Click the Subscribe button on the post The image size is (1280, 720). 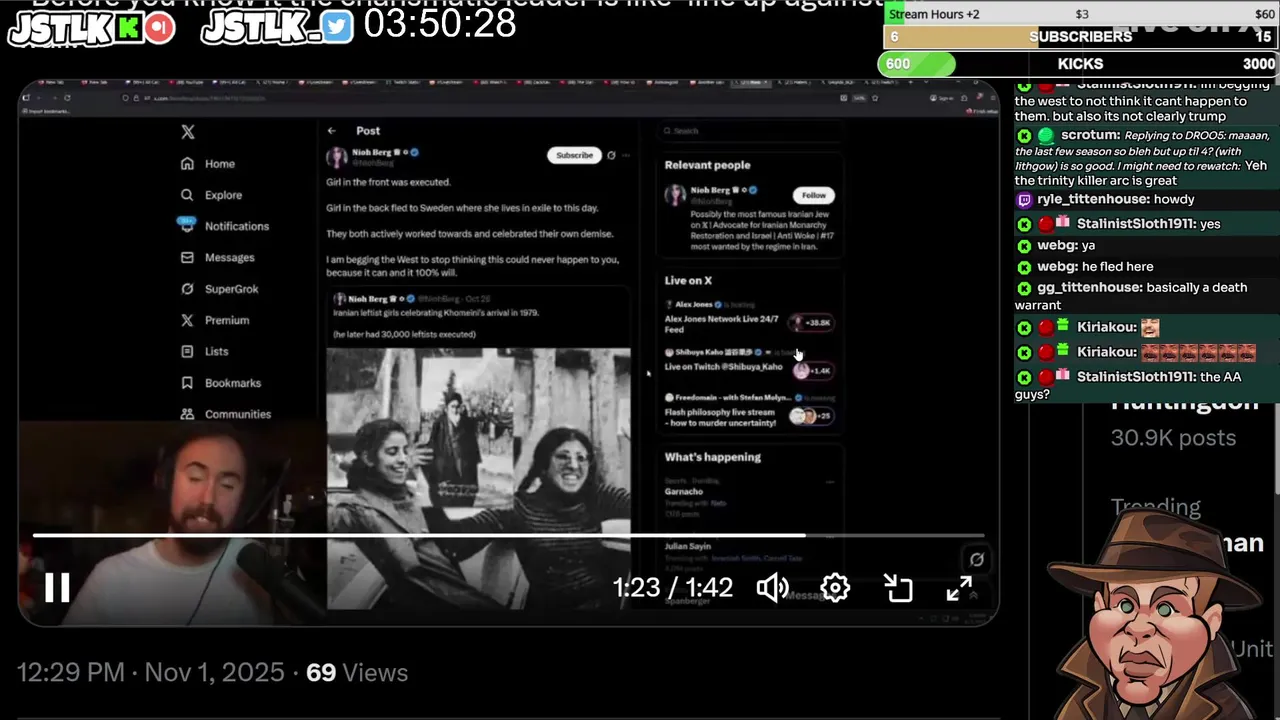574,155
